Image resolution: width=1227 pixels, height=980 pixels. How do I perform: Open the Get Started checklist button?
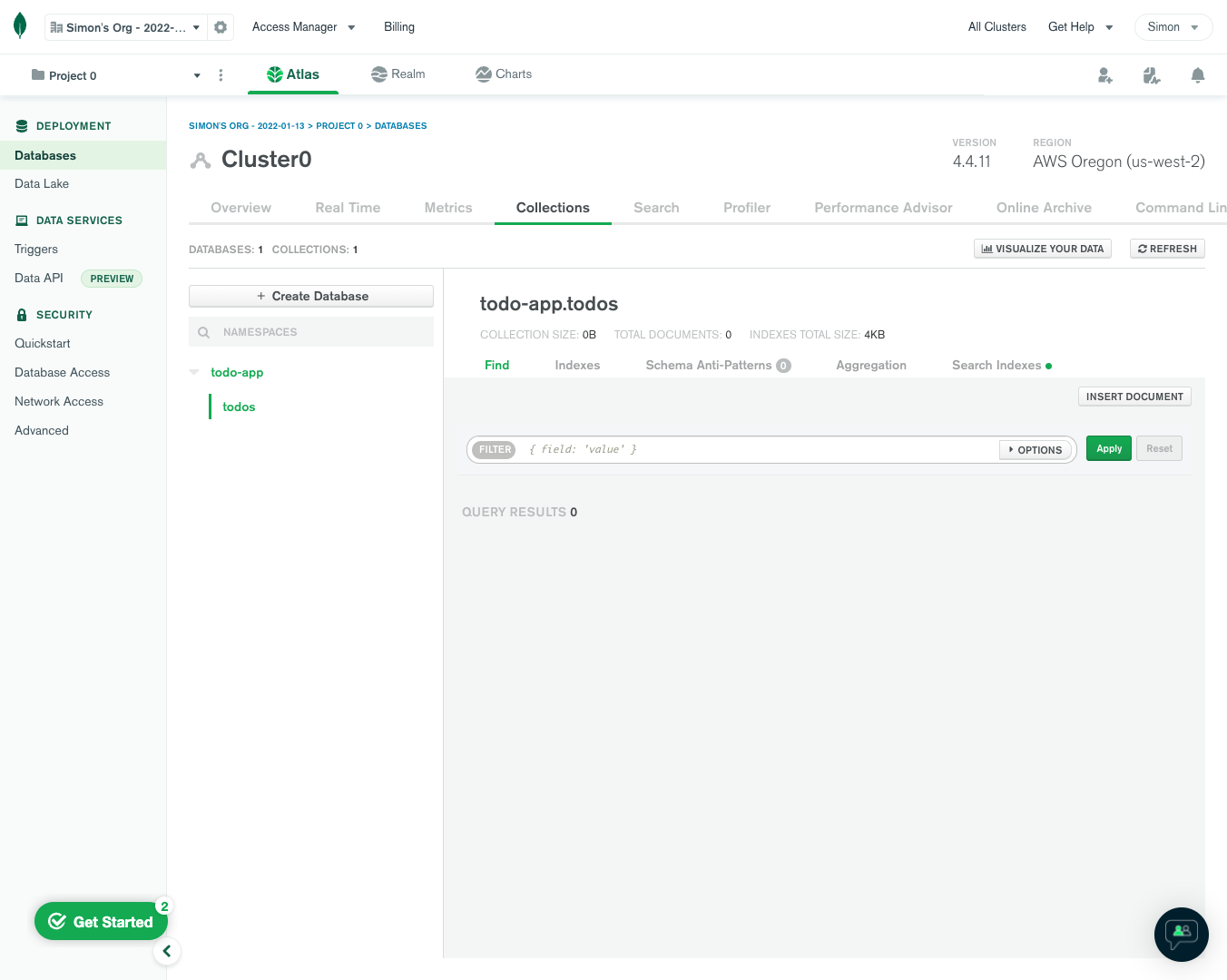pos(101,921)
